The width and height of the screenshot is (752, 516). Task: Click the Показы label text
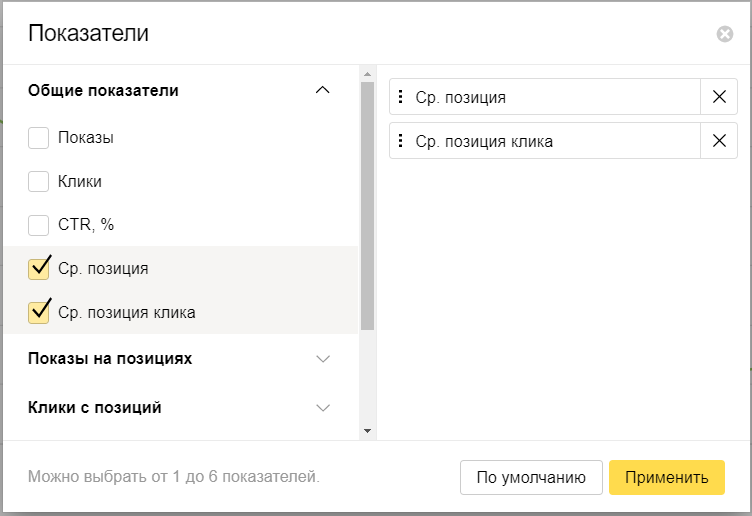(x=86, y=138)
